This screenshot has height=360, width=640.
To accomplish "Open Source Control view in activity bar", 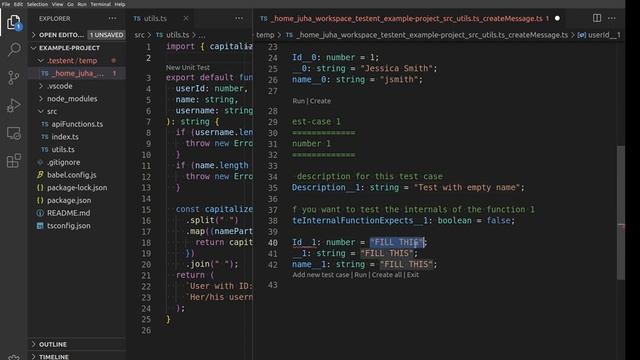I will click(x=14, y=77).
